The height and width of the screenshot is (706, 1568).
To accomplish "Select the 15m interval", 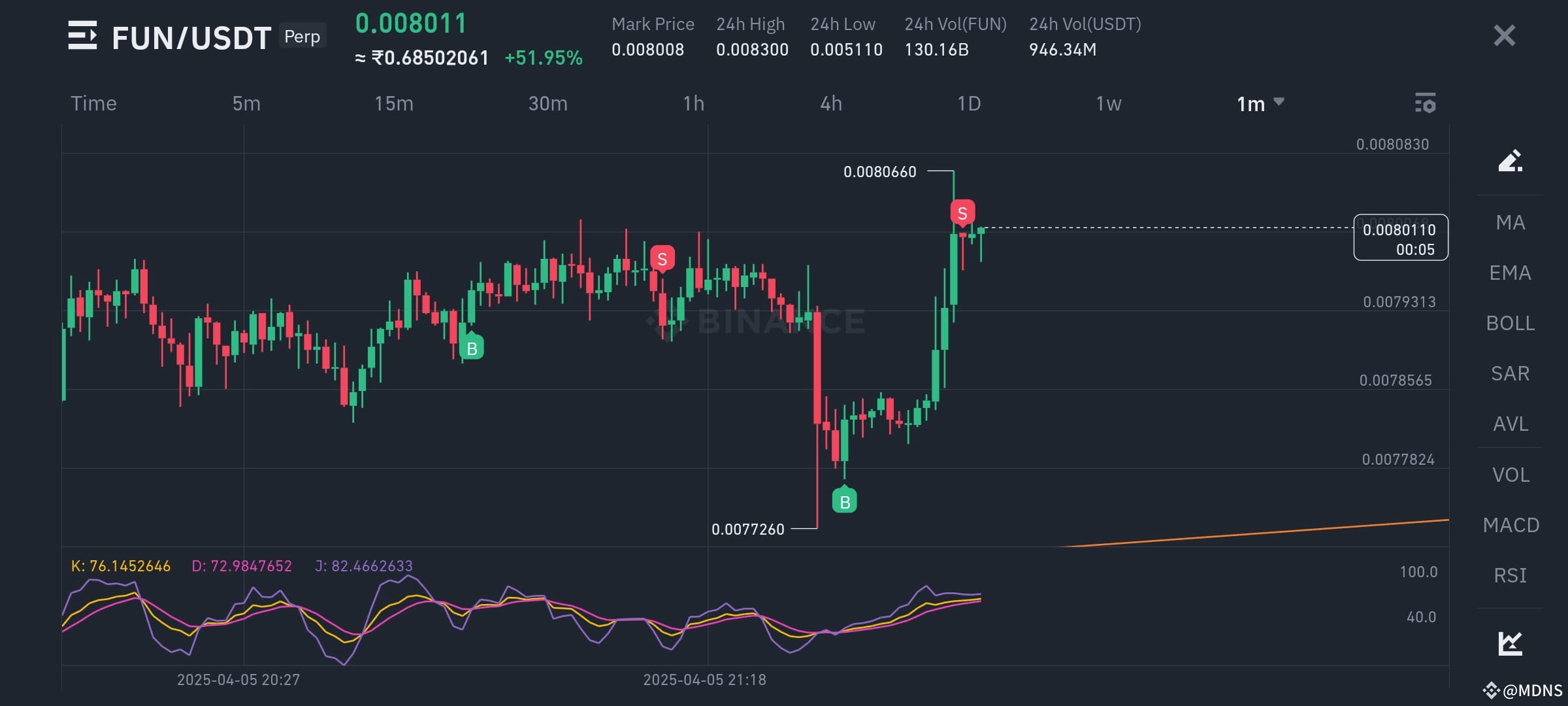I will click(393, 103).
